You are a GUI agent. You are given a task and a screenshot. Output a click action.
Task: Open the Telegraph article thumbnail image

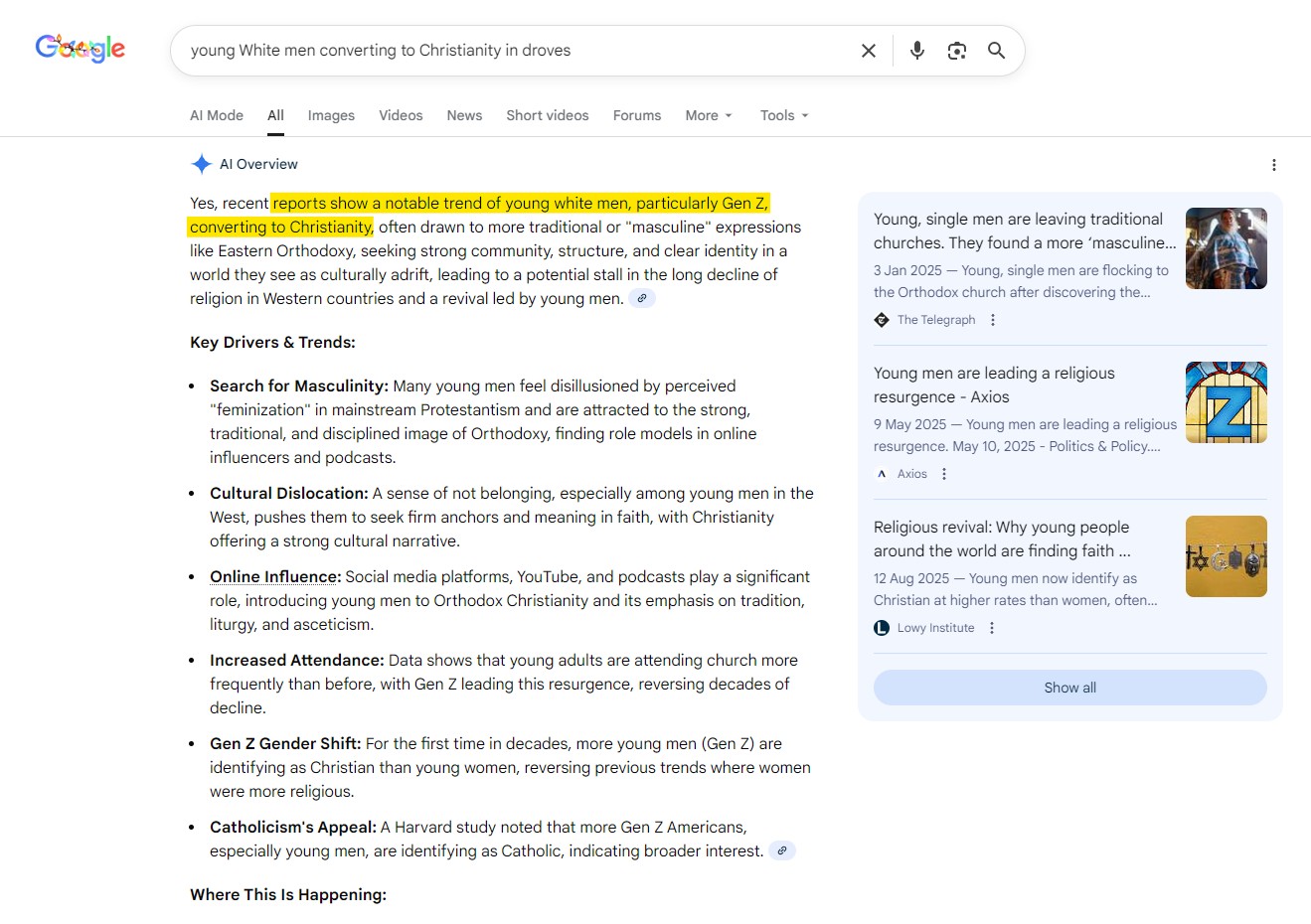coord(1227,248)
